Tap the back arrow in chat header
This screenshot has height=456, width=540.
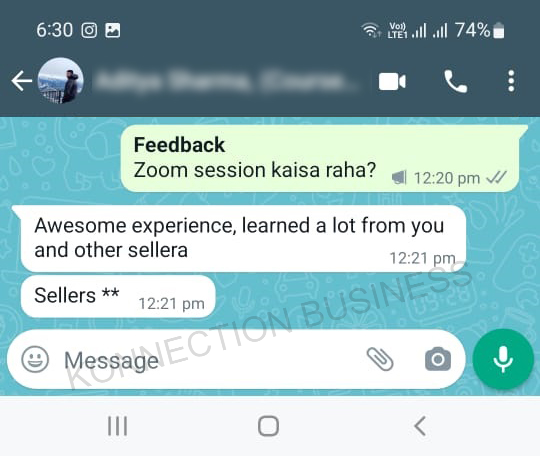pos(22,81)
